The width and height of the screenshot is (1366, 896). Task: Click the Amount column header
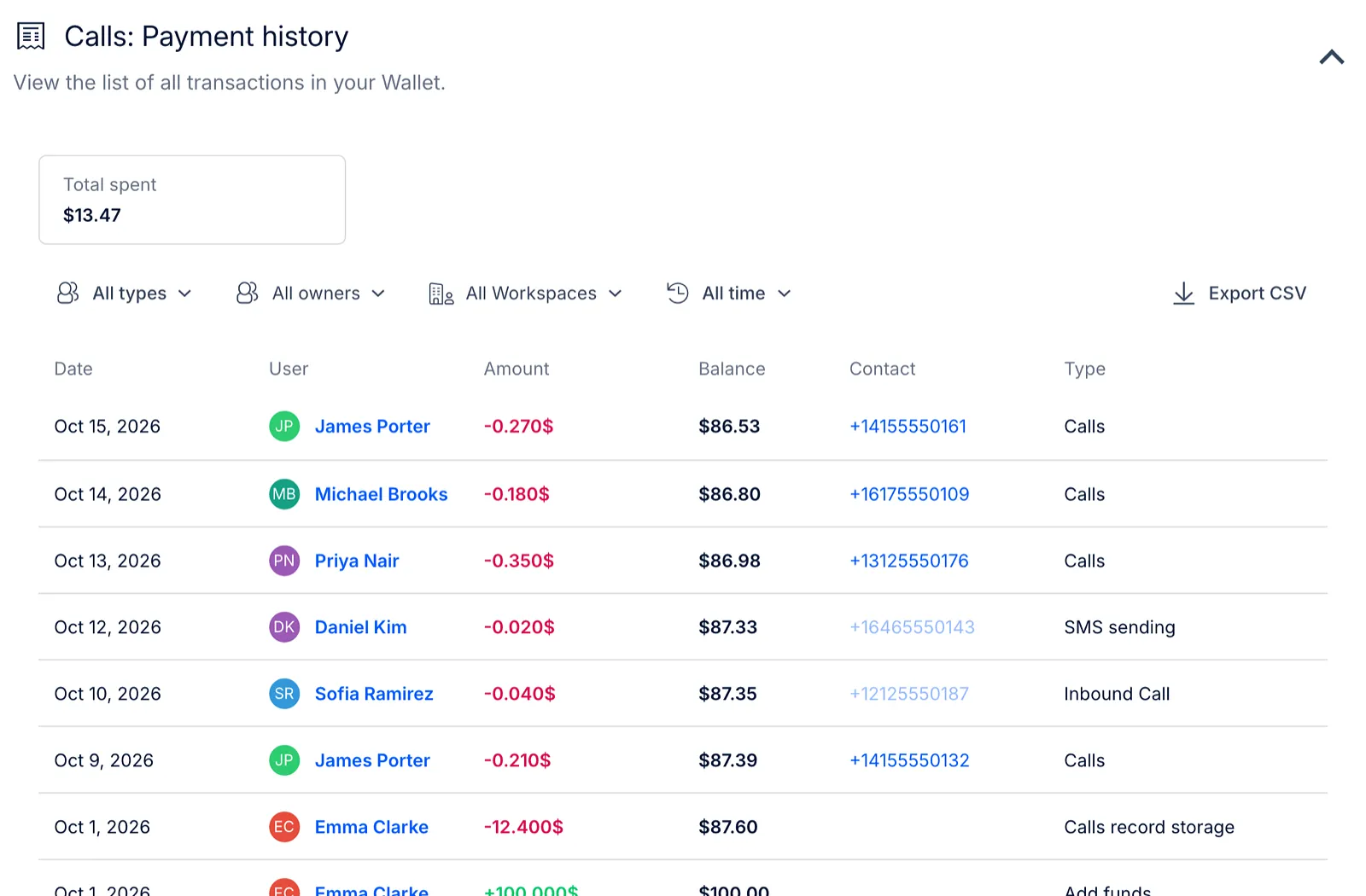pyautogui.click(x=517, y=369)
